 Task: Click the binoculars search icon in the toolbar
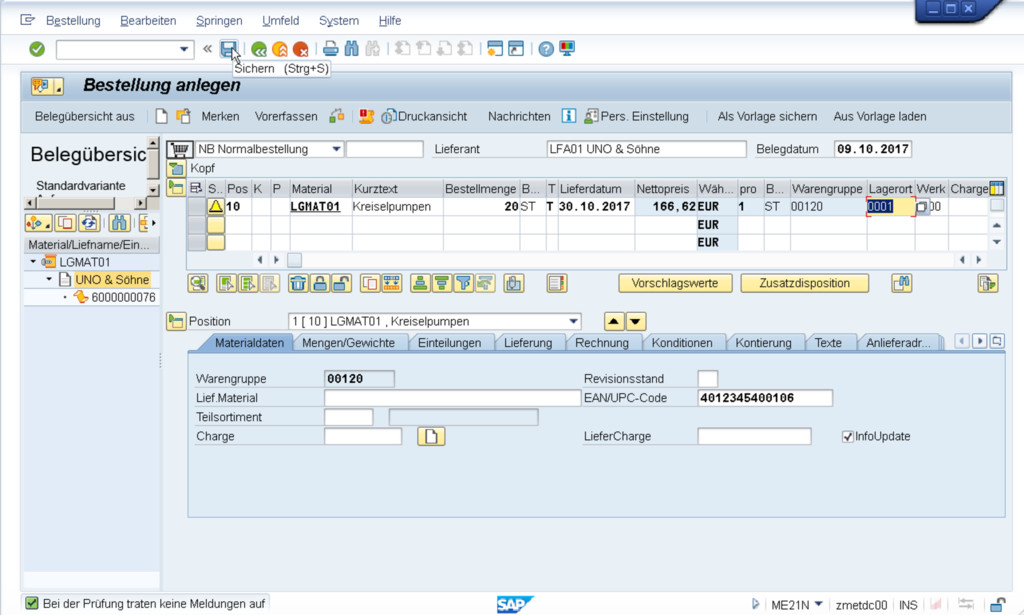point(351,49)
